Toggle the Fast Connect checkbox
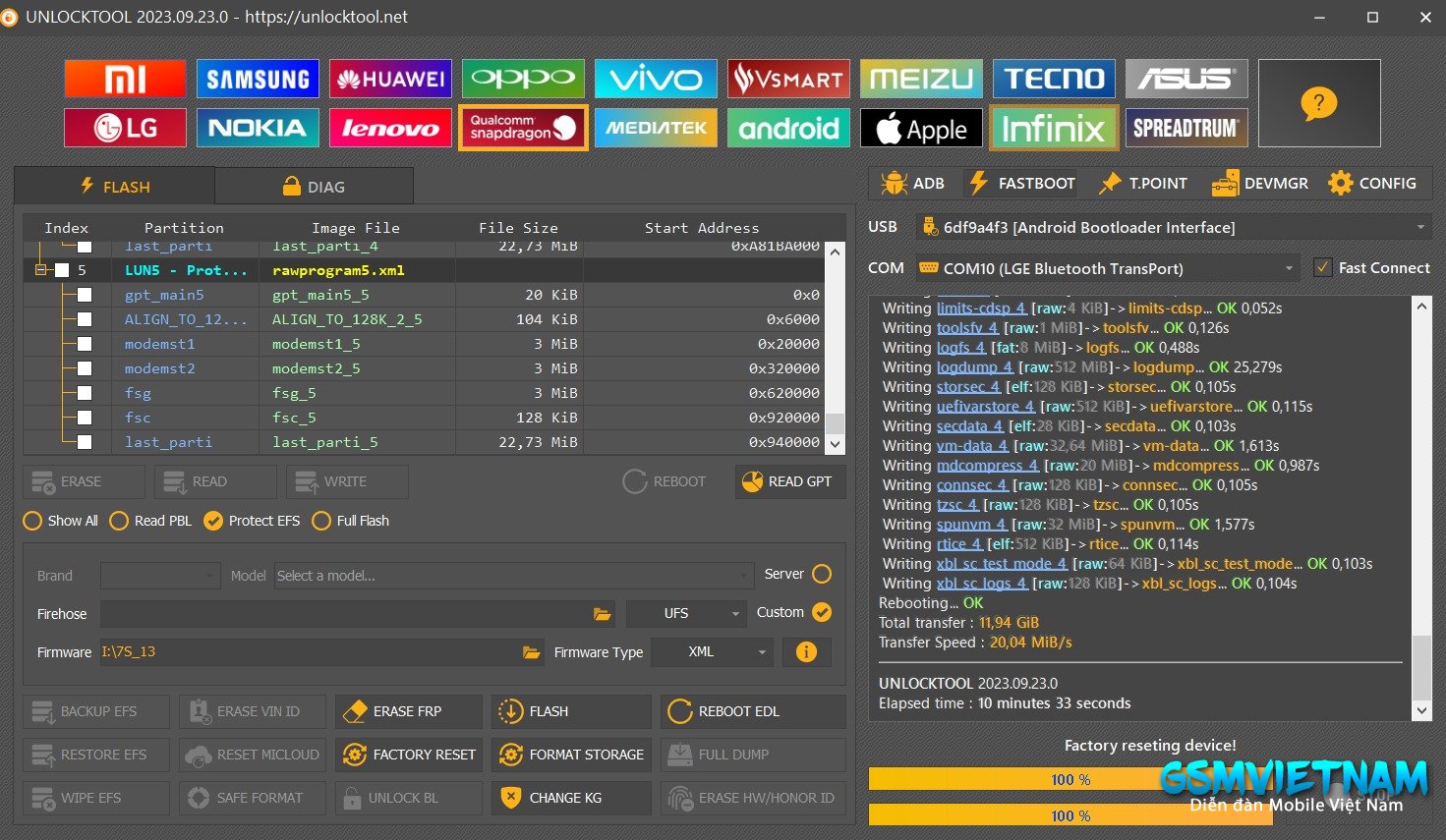The height and width of the screenshot is (840, 1446). point(1323,267)
